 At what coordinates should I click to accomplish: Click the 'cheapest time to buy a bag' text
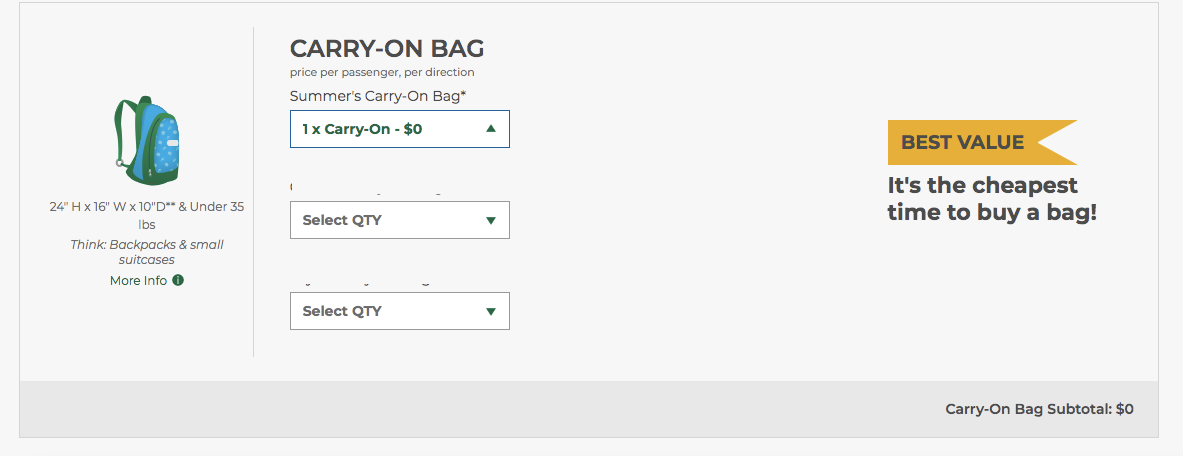pyautogui.click(x=992, y=198)
